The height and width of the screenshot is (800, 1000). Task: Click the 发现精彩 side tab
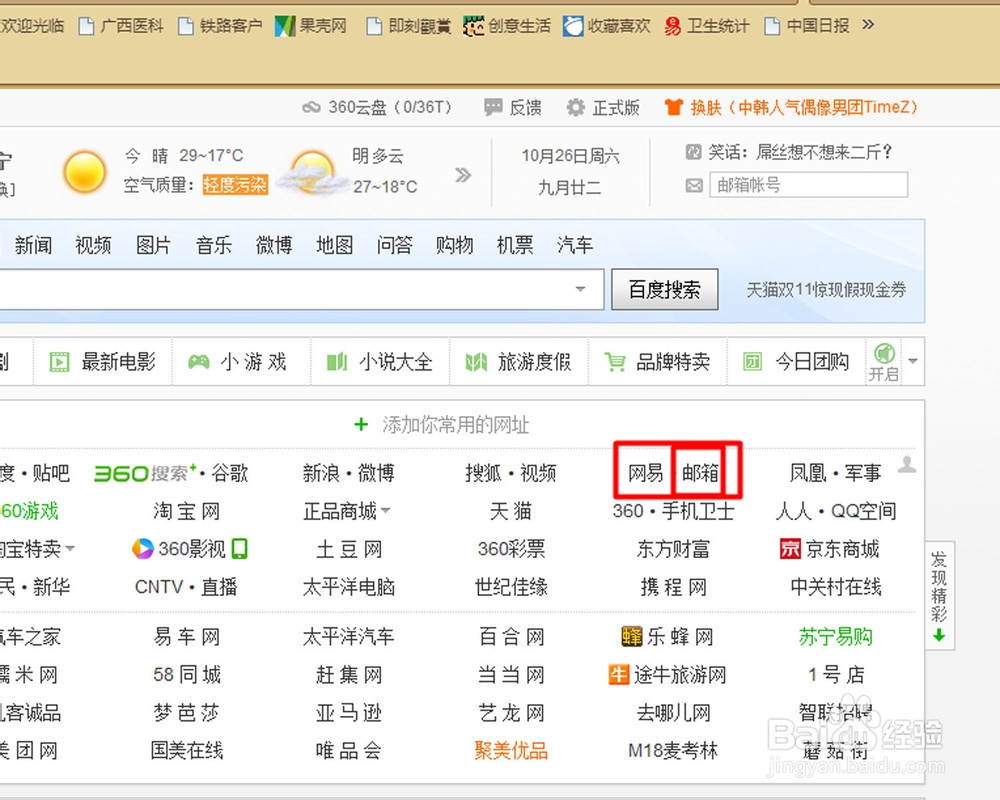coord(939,596)
